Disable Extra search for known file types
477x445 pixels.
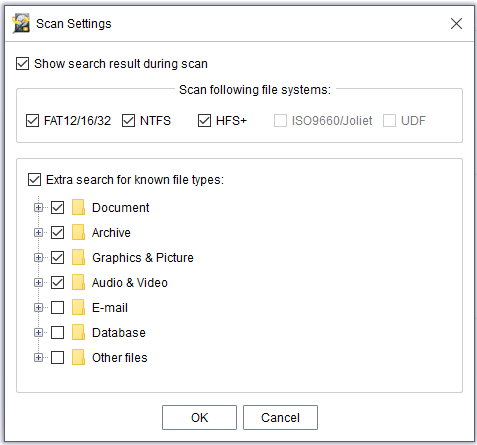(x=35, y=179)
